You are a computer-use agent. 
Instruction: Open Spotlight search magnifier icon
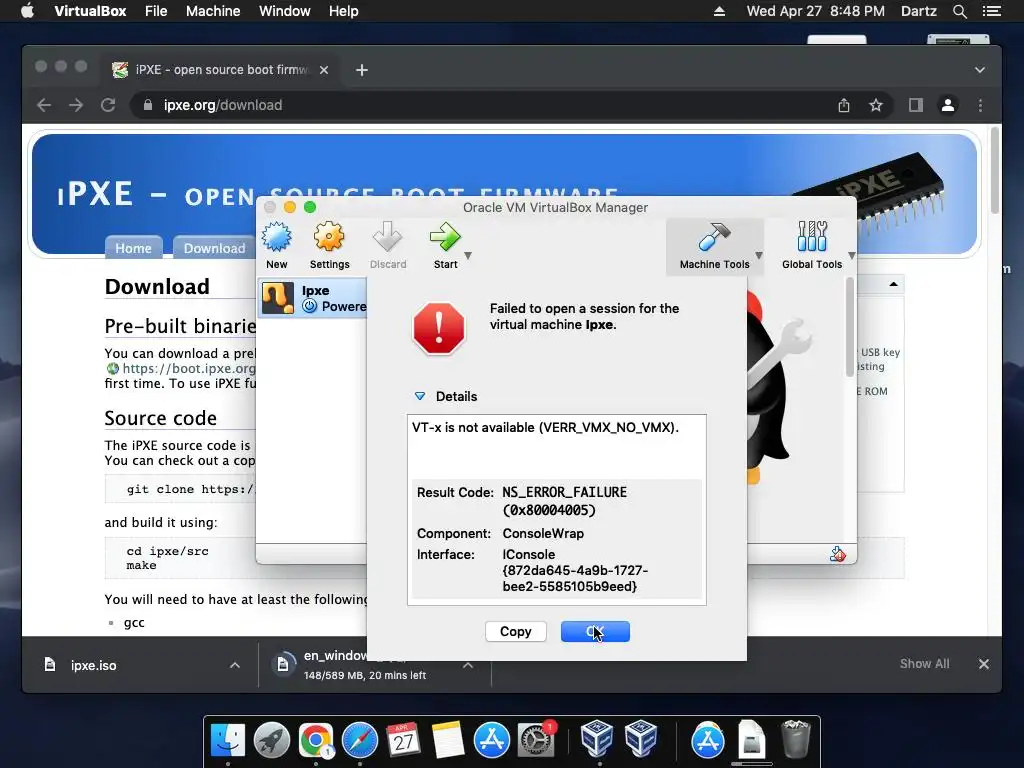coord(959,11)
